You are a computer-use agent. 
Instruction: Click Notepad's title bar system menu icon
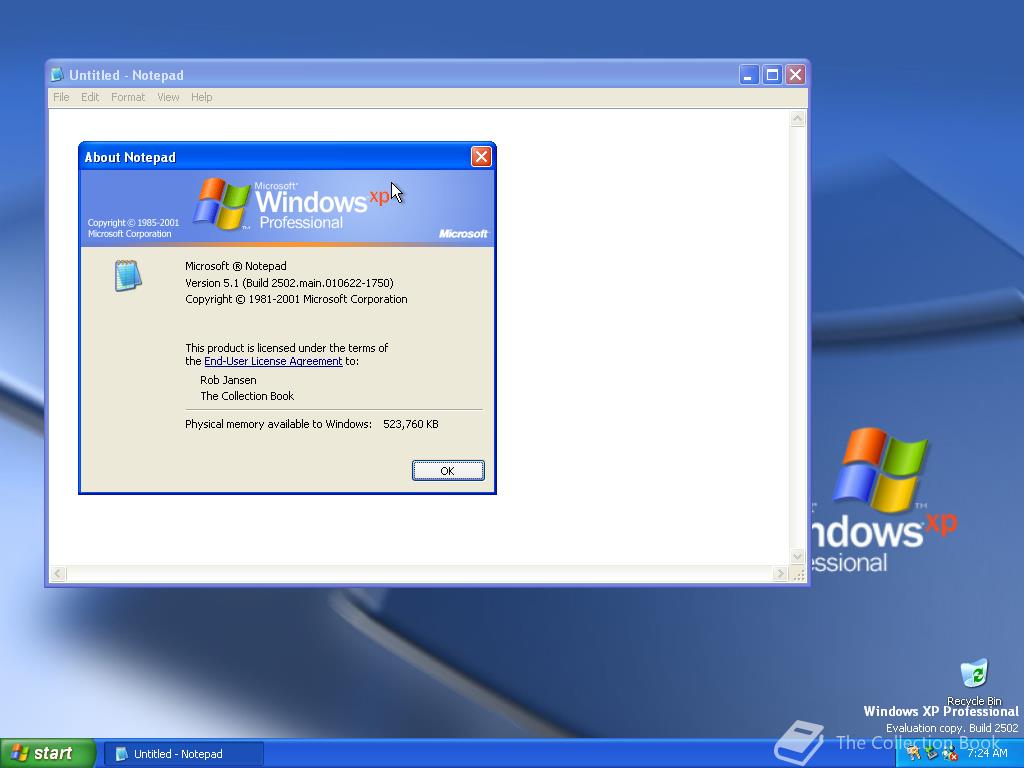[57, 75]
